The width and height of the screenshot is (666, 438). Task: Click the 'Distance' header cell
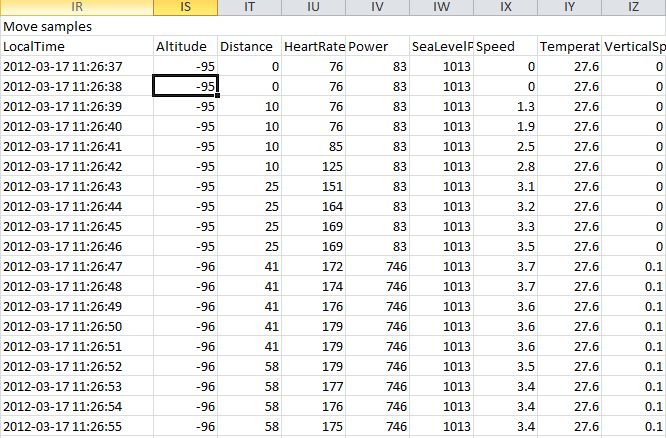250,46
